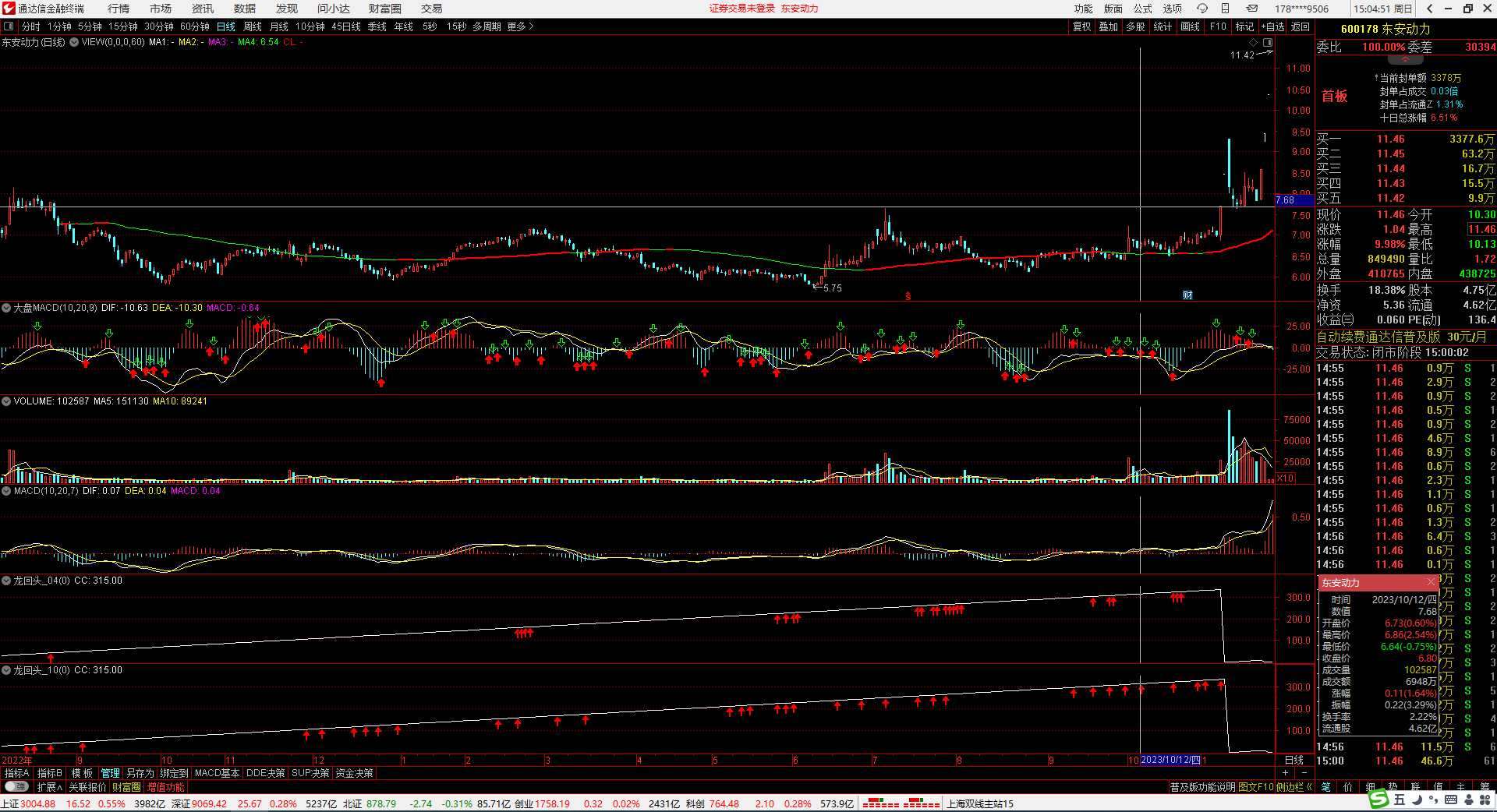Click the 画线 drawing tools button
The height and width of the screenshot is (812, 1497).
1191,26
